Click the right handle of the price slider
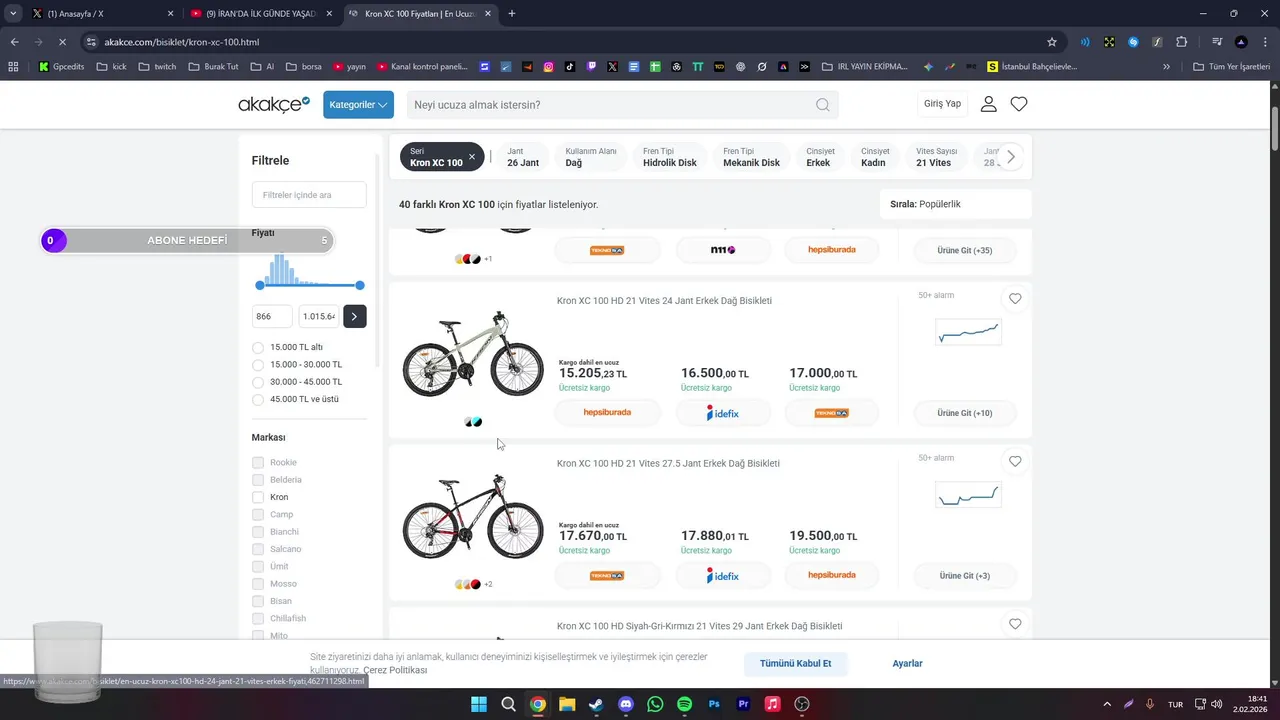1280x720 pixels. pos(360,286)
